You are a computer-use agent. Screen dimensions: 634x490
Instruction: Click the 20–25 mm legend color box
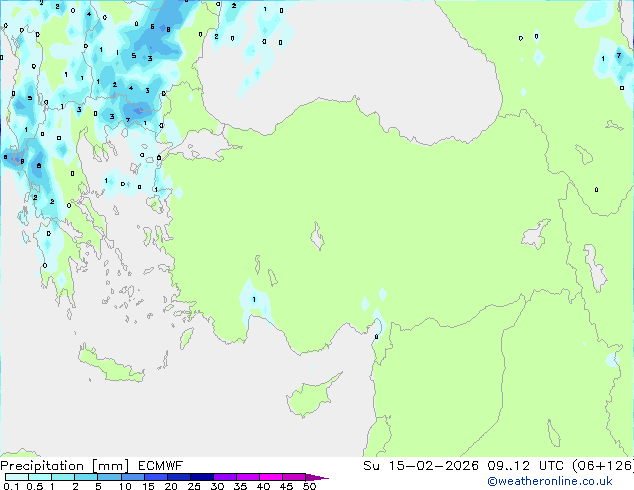click(178, 477)
